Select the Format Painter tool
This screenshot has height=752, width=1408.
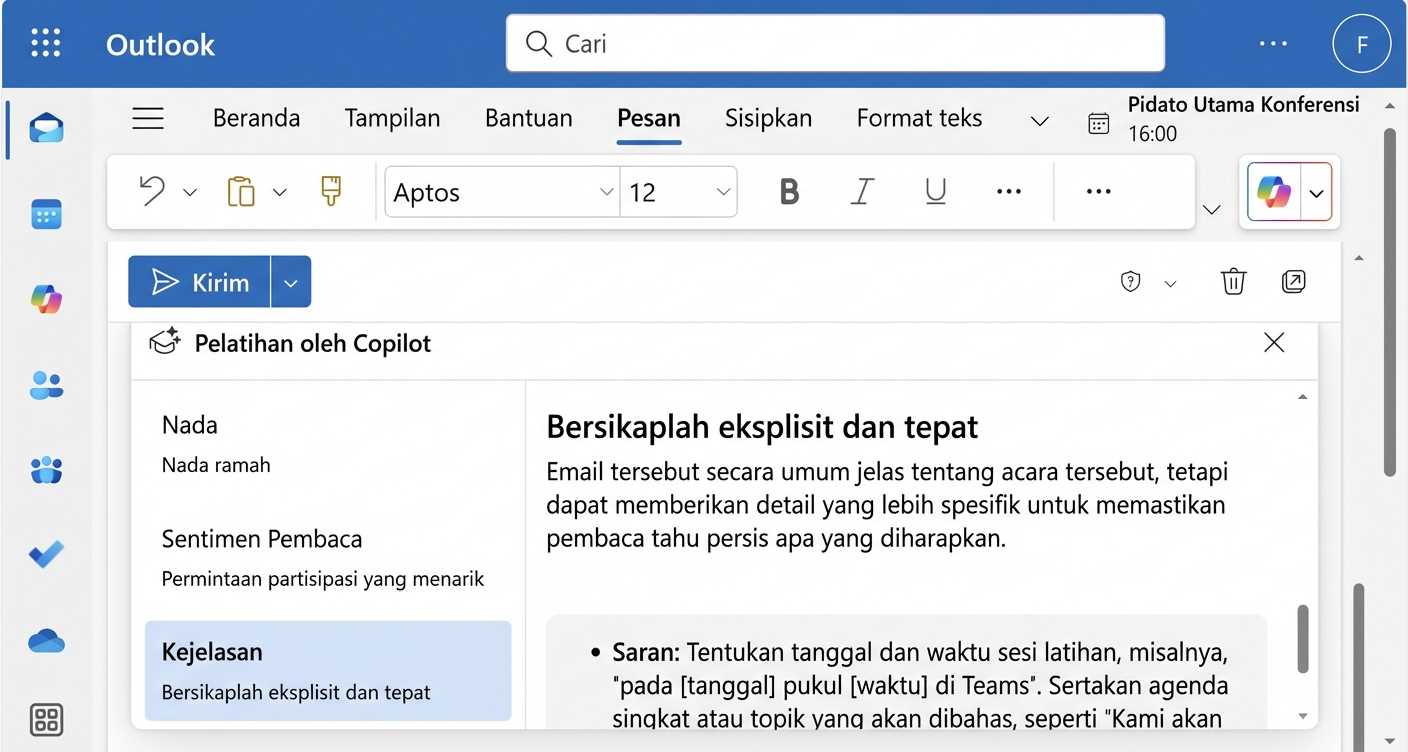[329, 191]
